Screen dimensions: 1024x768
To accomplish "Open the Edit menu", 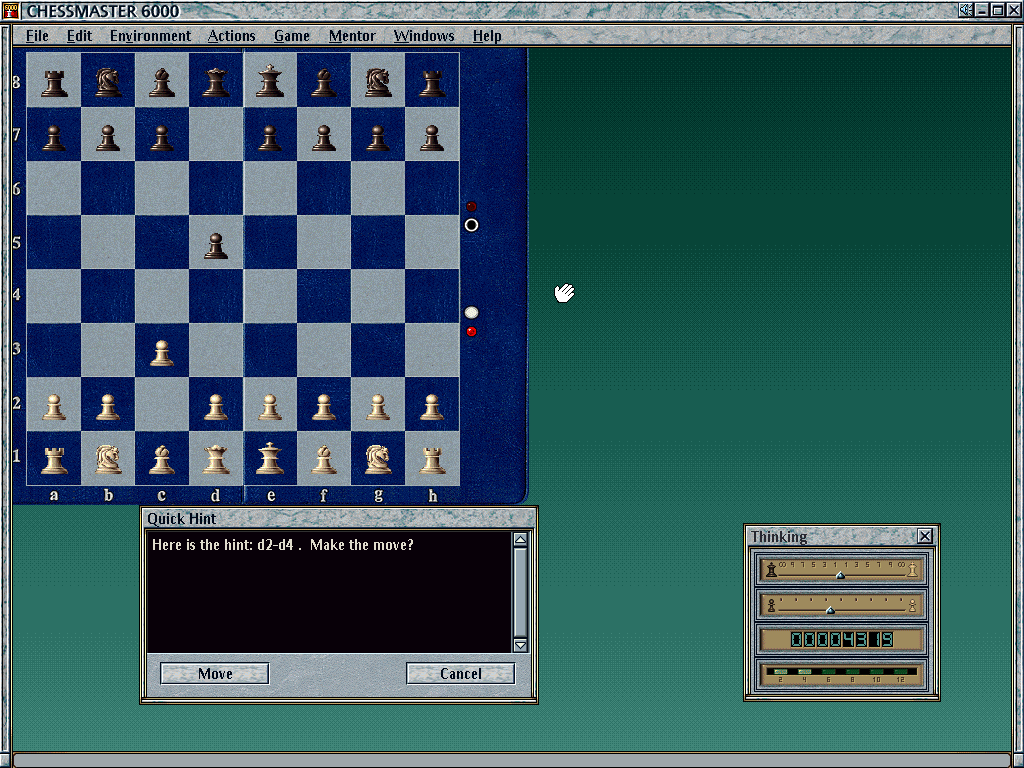I will [79, 36].
